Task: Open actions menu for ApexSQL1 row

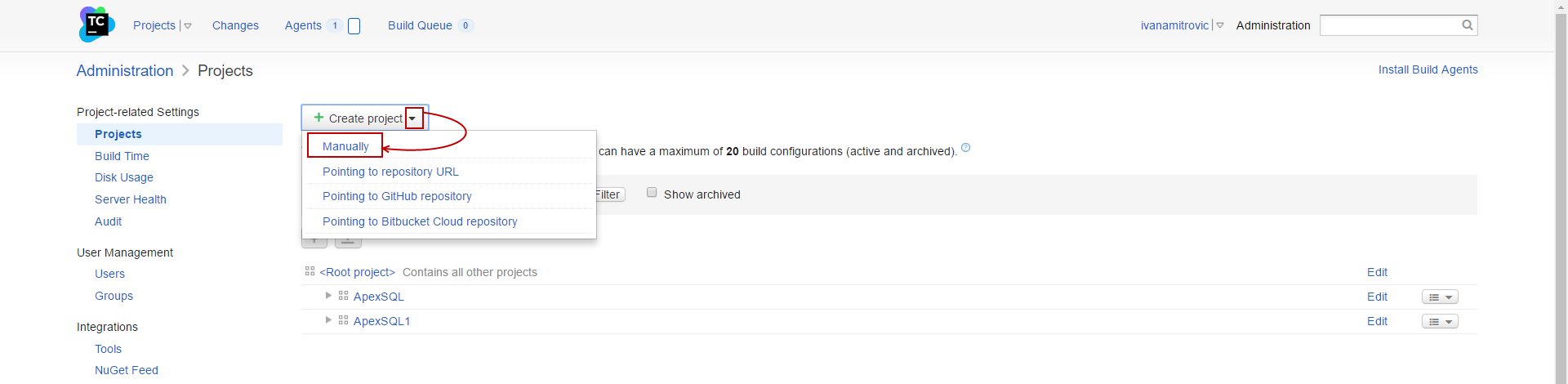Action: click(x=1440, y=322)
